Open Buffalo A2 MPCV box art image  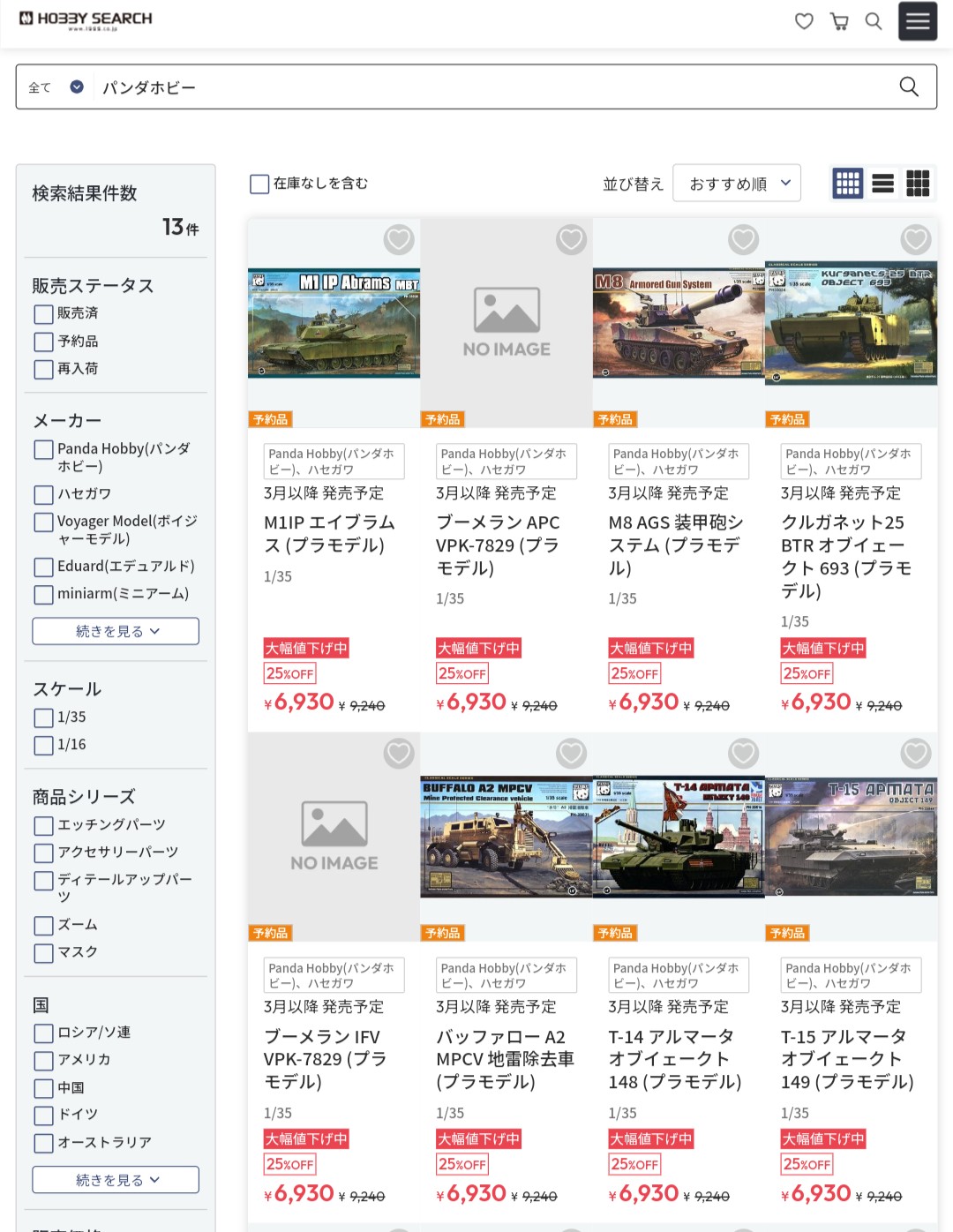(507, 837)
